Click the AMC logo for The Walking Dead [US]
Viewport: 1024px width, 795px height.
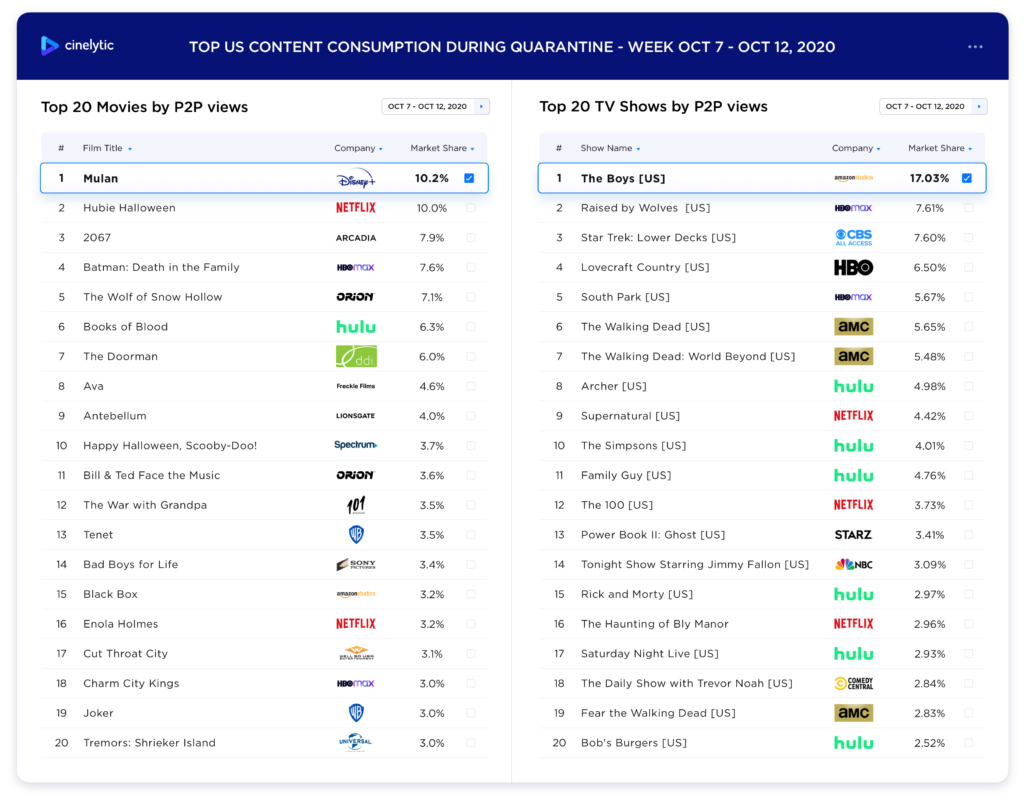pos(854,327)
